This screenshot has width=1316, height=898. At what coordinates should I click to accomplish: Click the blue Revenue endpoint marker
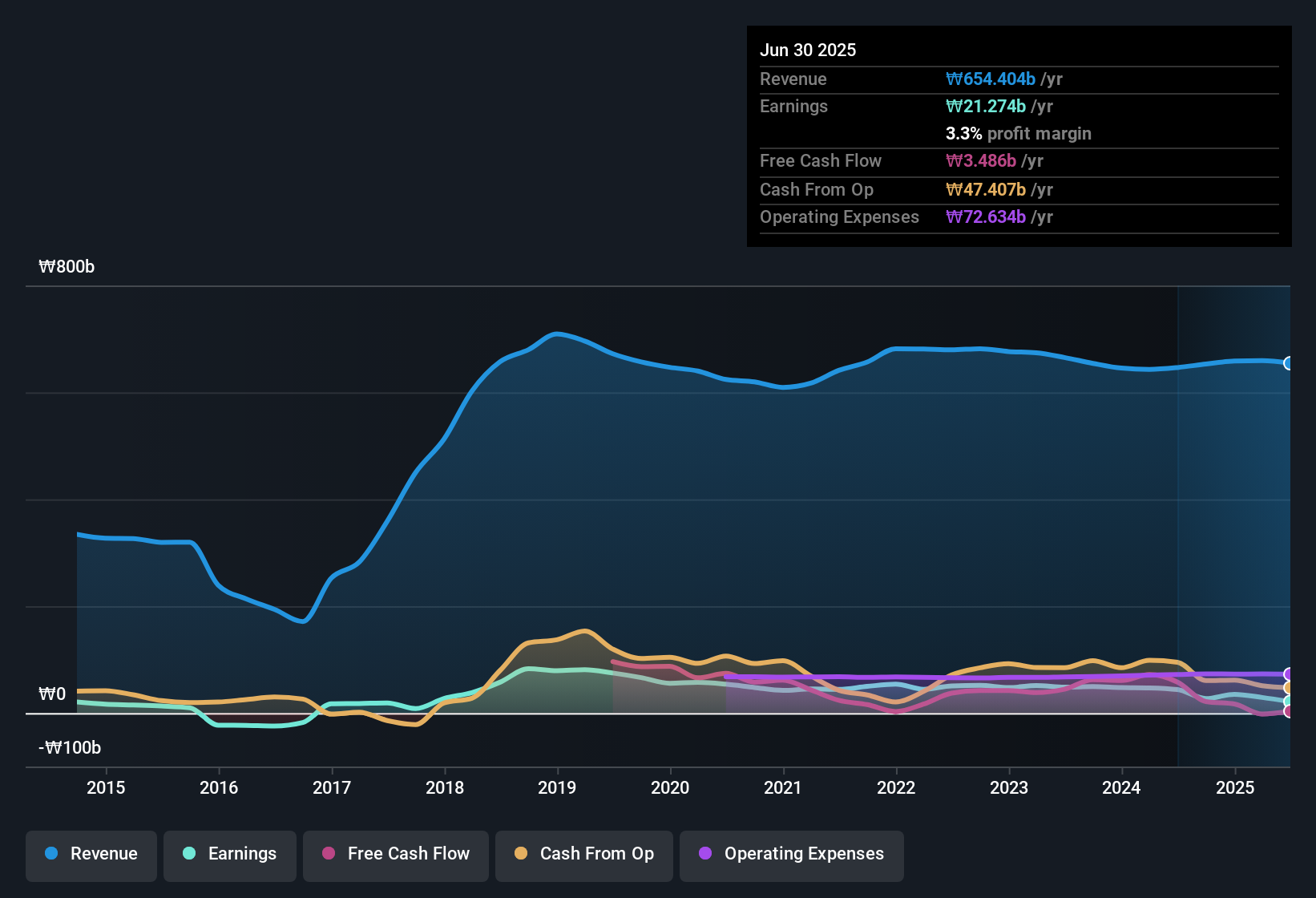pyautogui.click(x=1289, y=363)
